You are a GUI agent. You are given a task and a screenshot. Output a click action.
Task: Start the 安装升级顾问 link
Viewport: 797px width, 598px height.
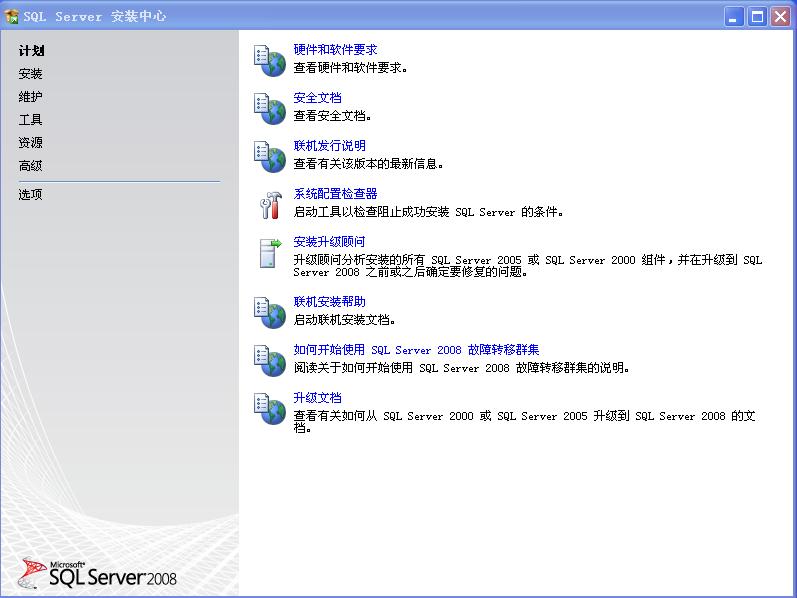(329, 242)
